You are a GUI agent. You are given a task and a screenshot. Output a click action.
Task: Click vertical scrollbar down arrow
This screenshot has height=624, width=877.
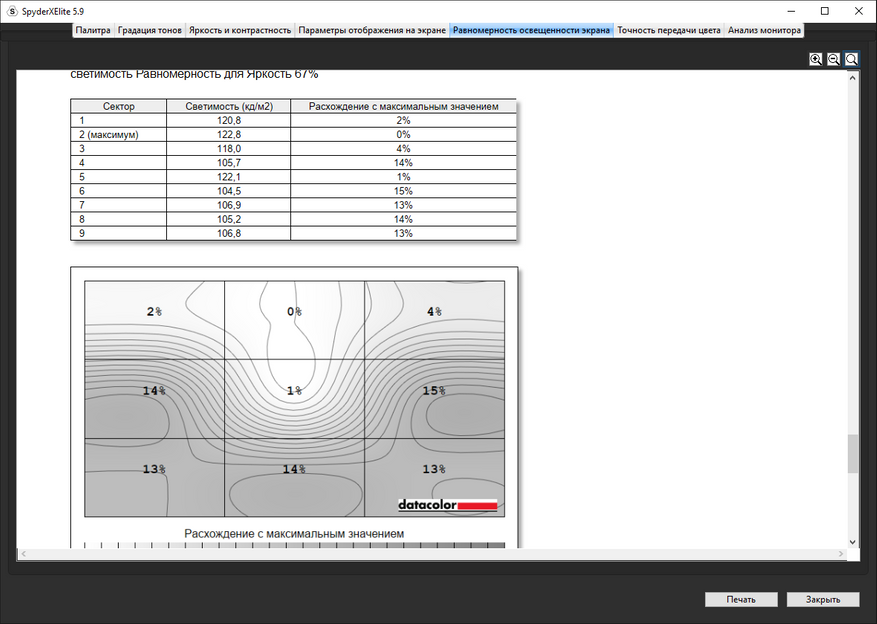(852, 542)
